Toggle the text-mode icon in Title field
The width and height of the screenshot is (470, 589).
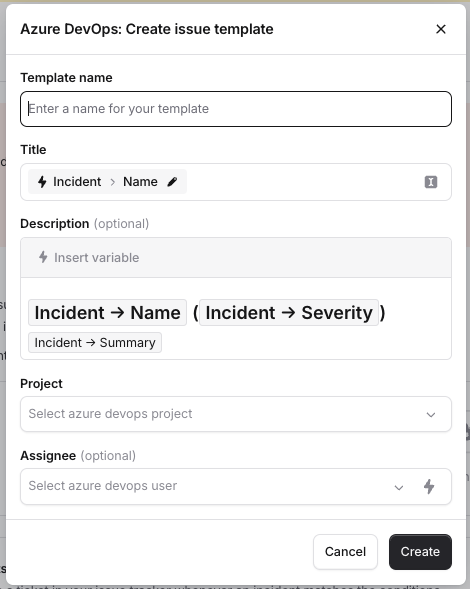point(431,182)
